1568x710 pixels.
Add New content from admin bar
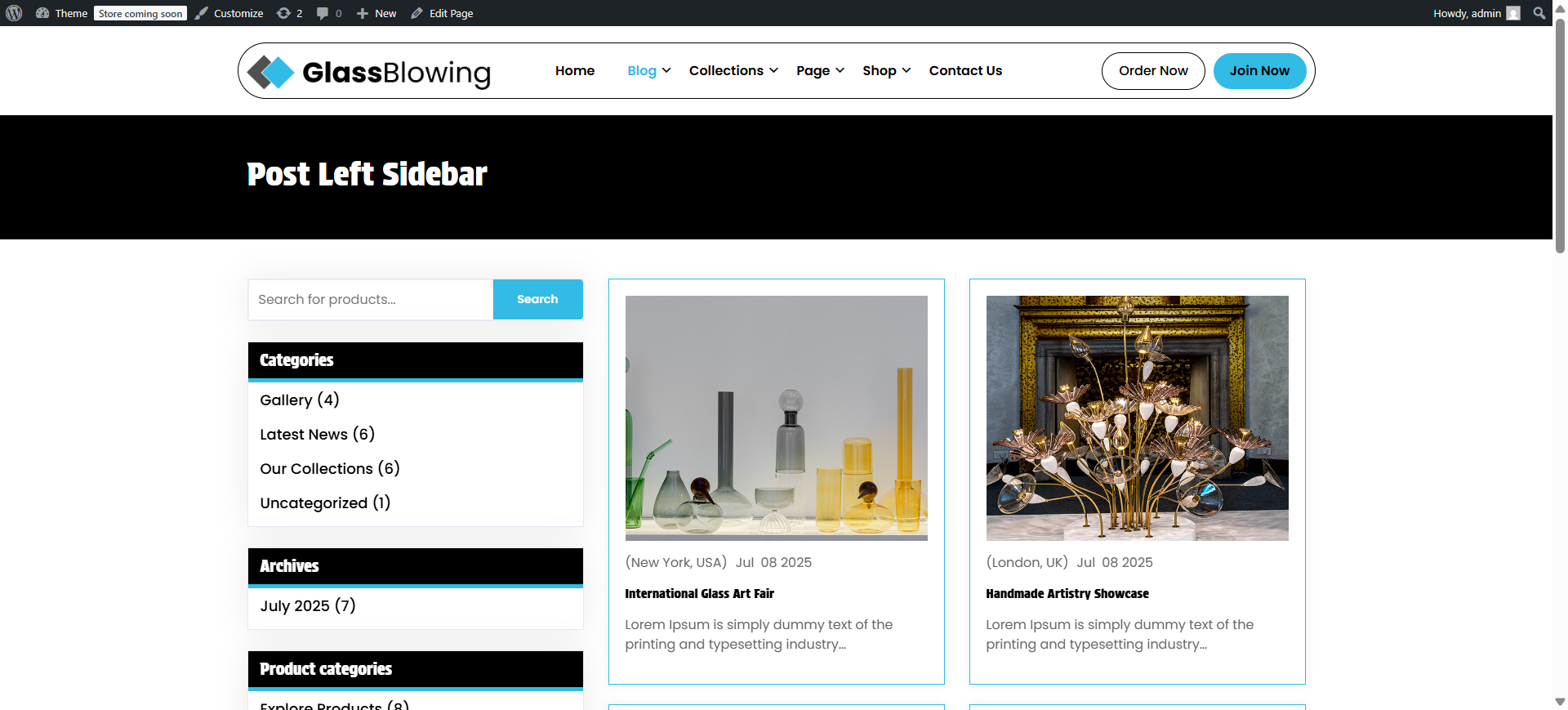coord(376,13)
